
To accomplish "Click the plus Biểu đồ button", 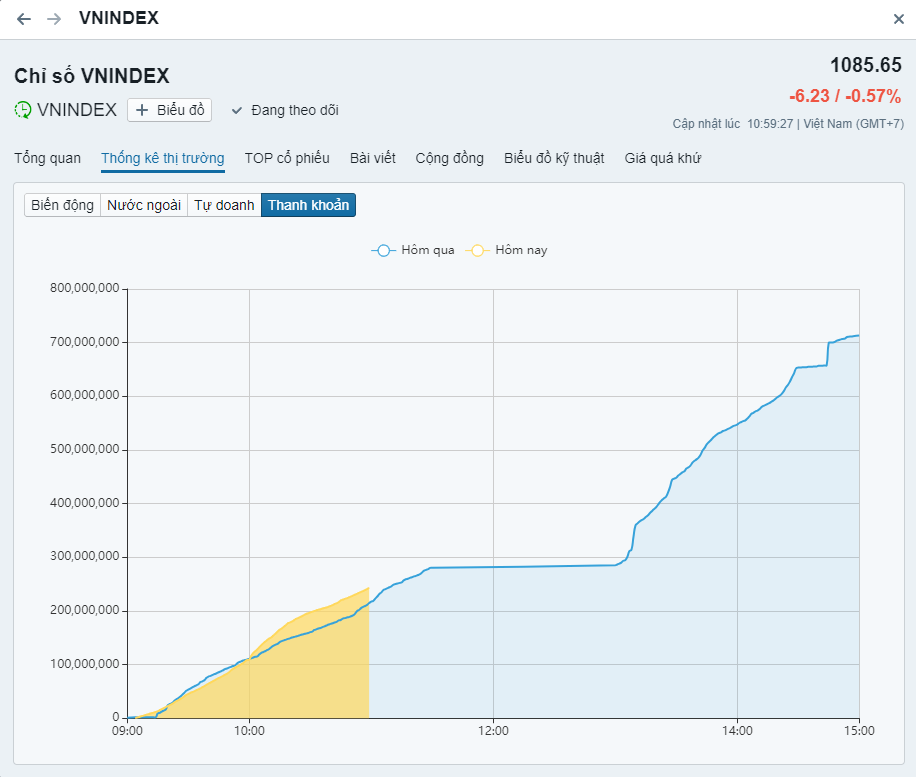I will click(169, 110).
